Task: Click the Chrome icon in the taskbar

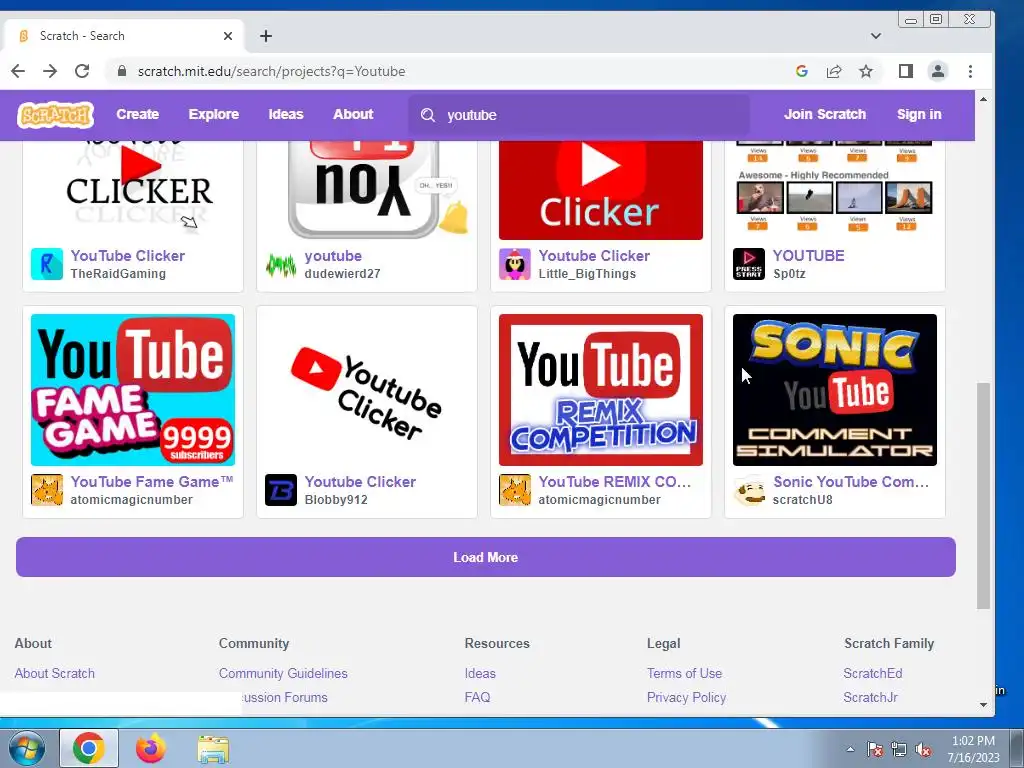Action: coord(89,748)
